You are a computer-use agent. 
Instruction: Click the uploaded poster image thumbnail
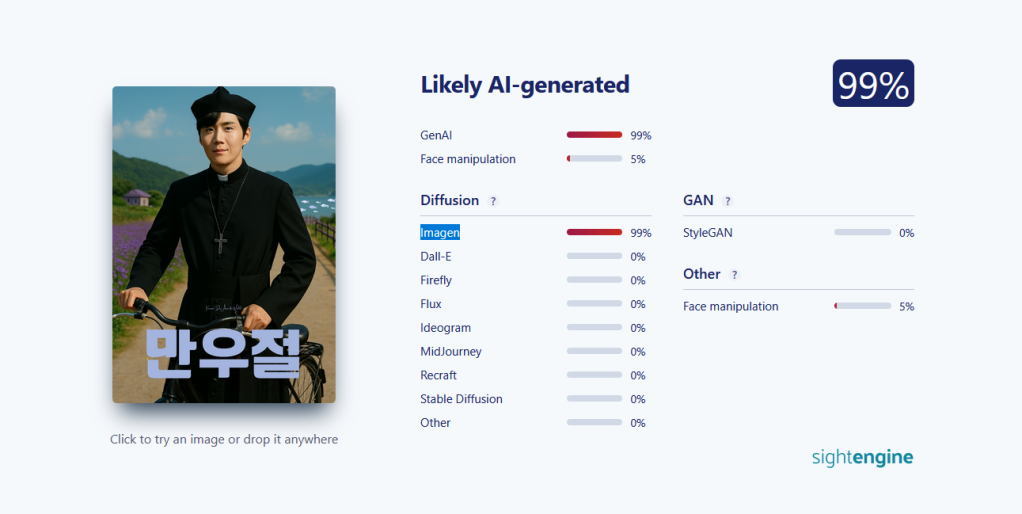224,245
